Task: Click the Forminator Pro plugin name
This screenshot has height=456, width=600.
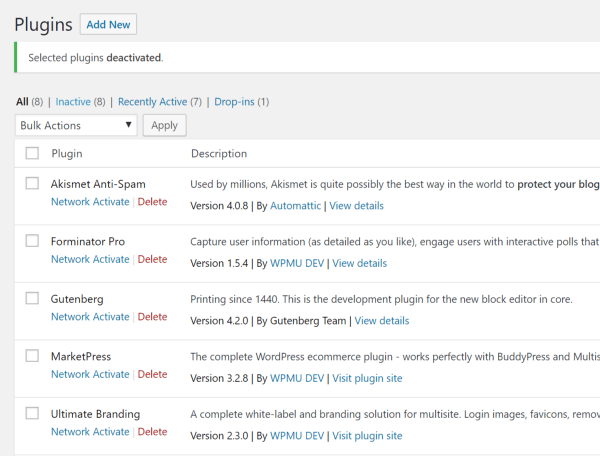Action: coord(88,241)
